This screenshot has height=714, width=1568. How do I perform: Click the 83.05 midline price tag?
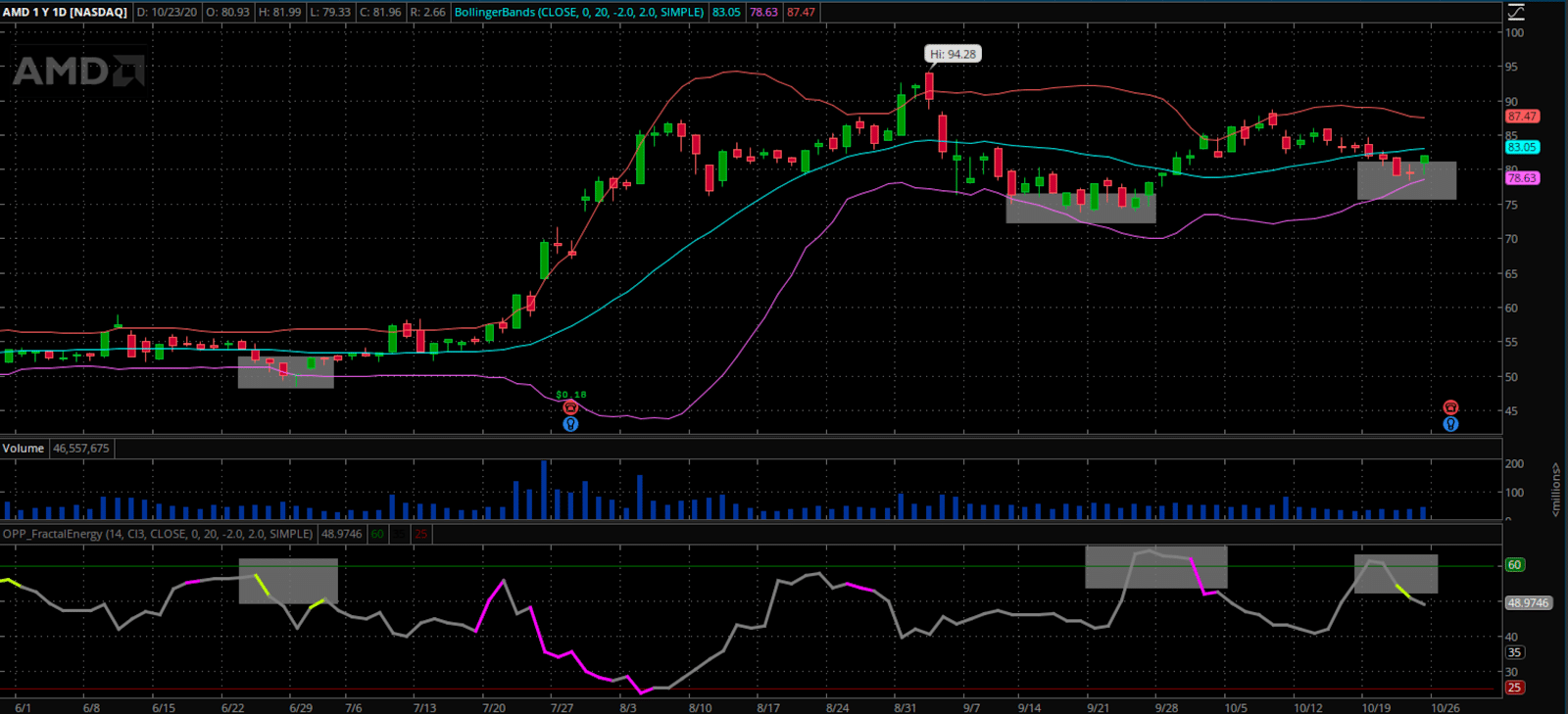click(1522, 147)
